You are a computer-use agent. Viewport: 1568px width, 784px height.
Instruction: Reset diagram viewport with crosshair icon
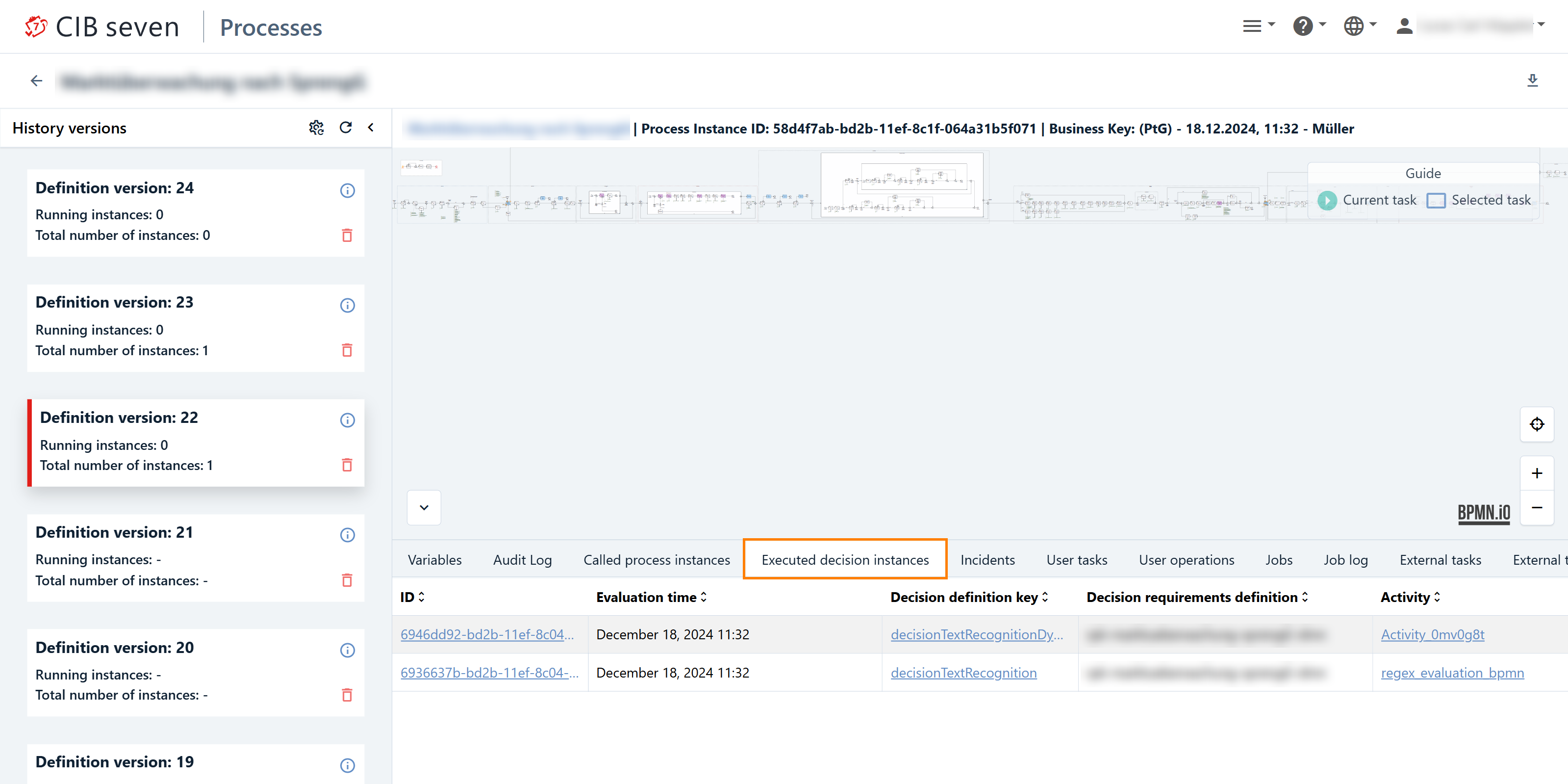[x=1536, y=424]
